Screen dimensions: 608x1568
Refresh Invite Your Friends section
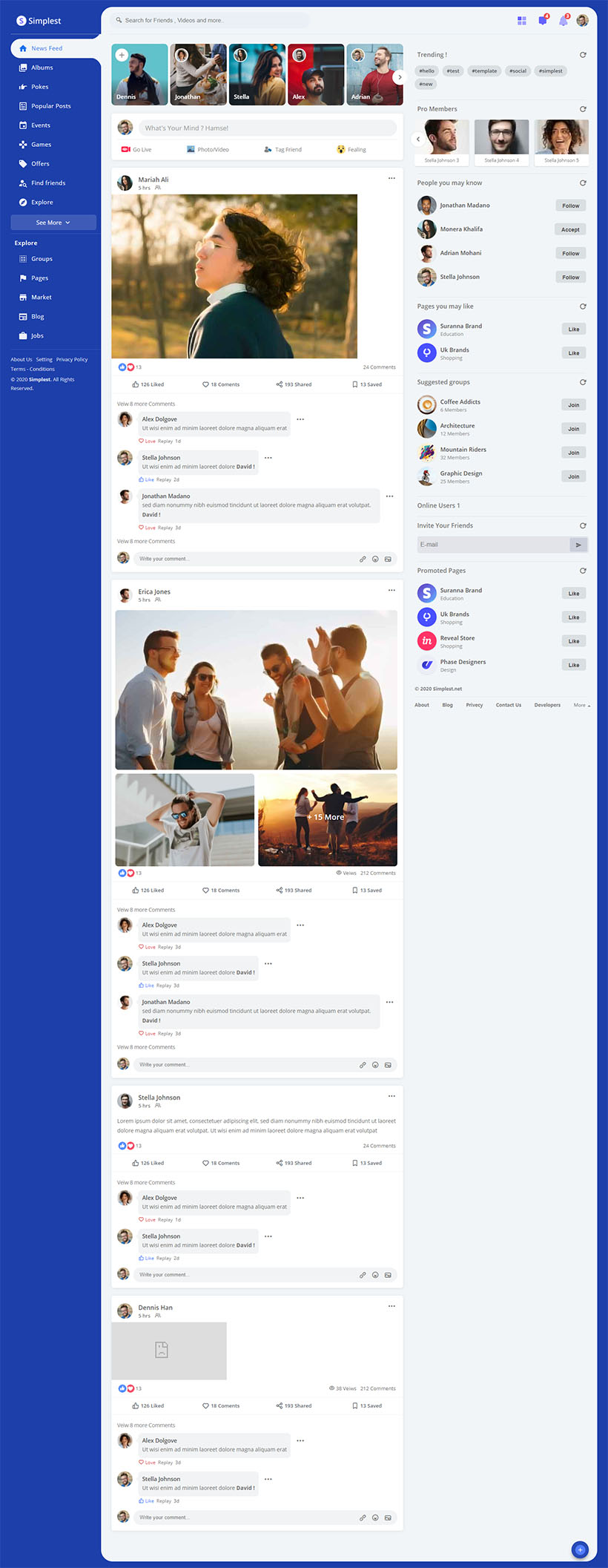[x=583, y=525]
